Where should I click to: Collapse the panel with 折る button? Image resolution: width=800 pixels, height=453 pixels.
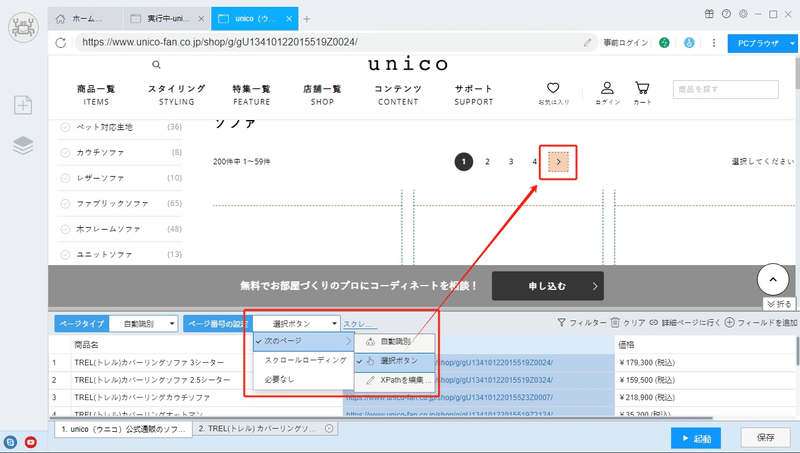[779, 304]
